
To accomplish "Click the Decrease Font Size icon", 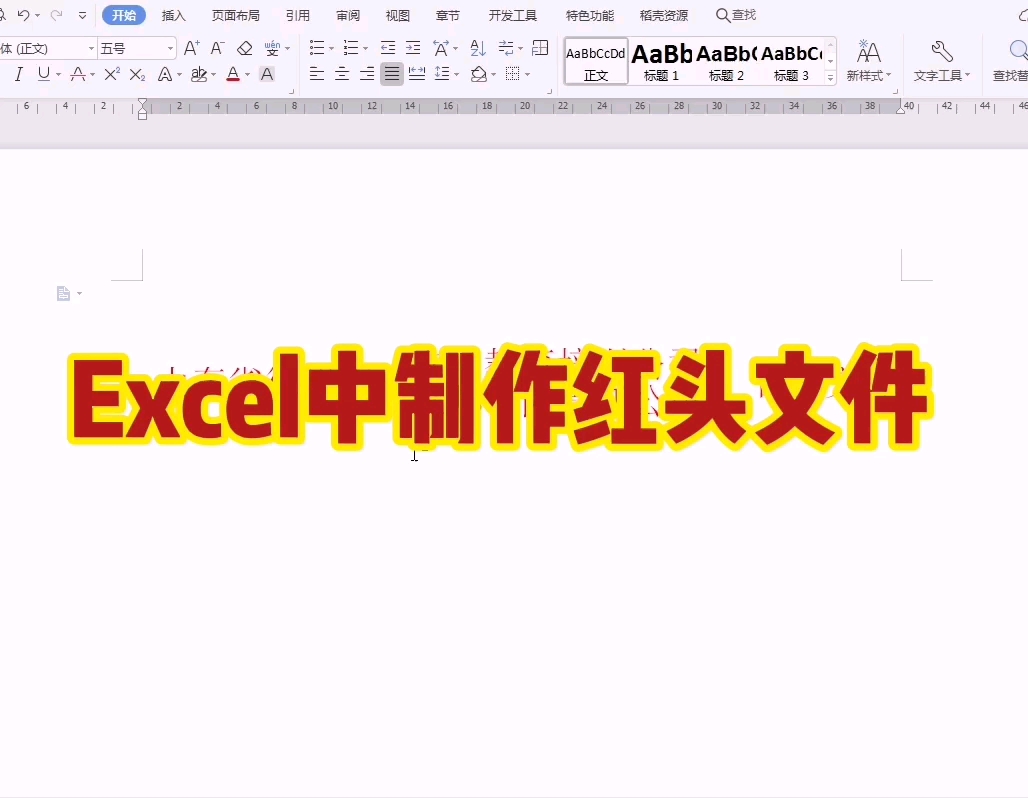I will coord(217,47).
